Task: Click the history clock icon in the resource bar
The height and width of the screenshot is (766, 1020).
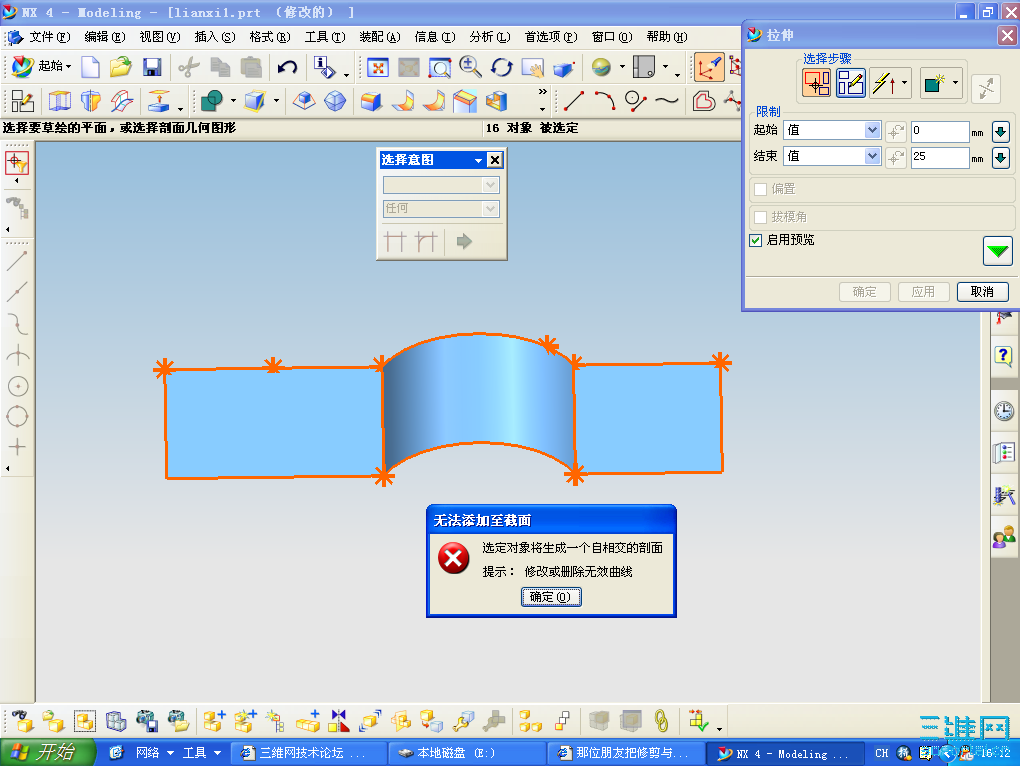Action: coord(1004,411)
